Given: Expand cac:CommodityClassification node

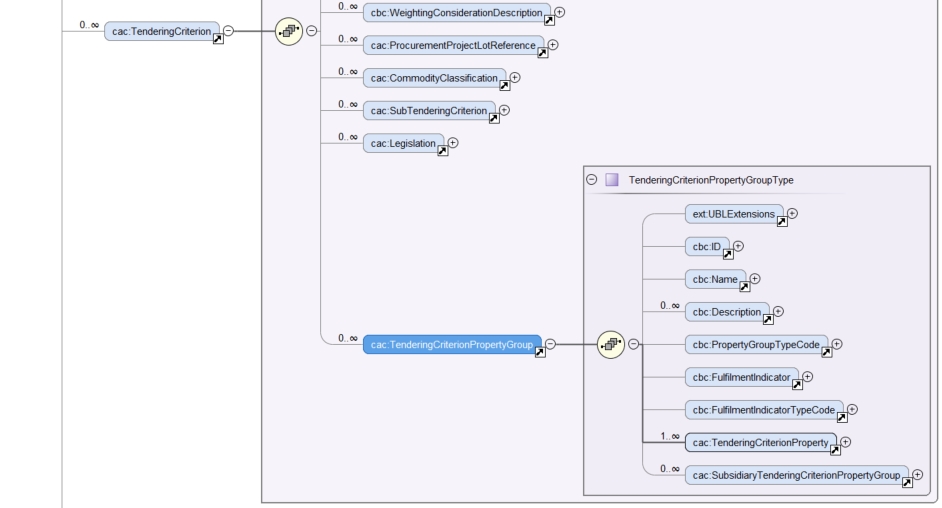Looking at the screenshot, I should click(x=515, y=77).
